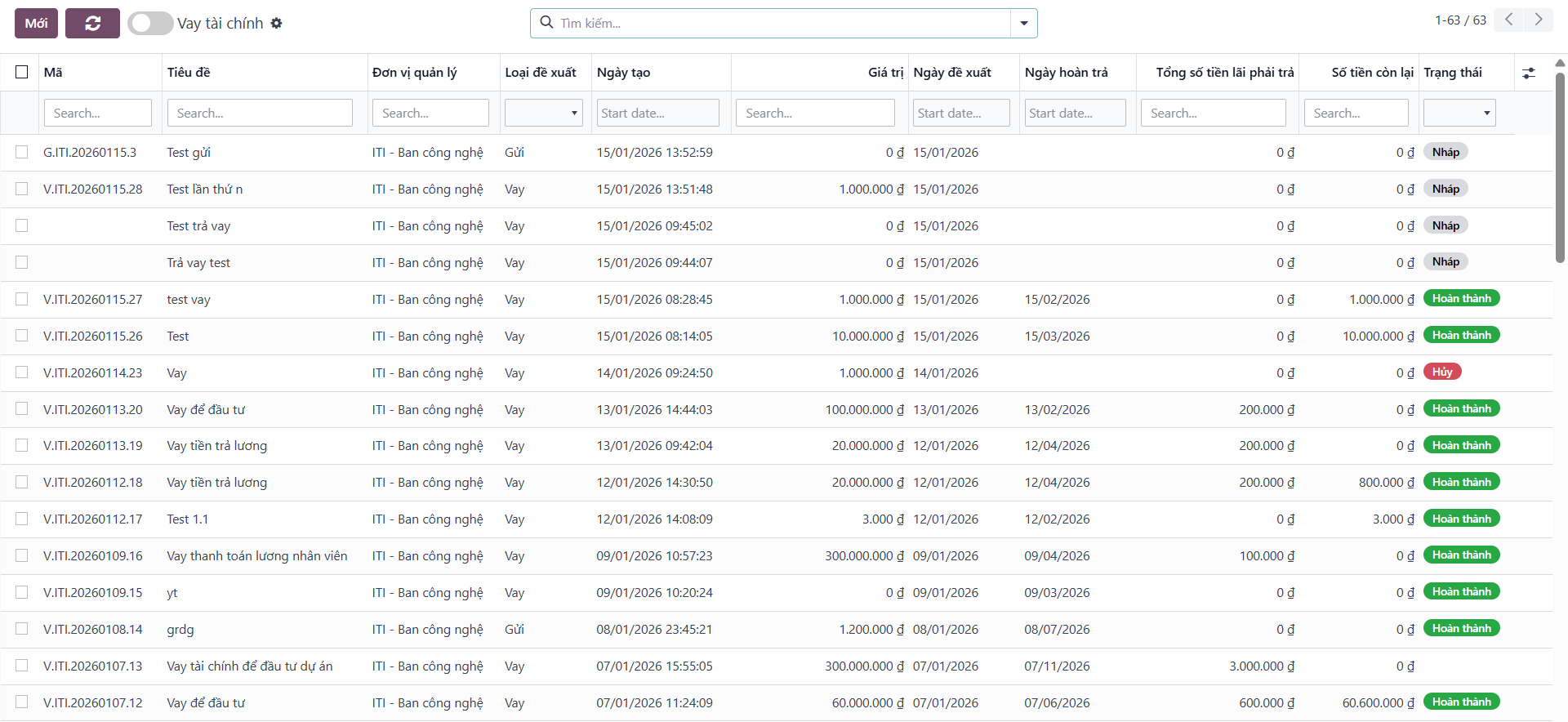Click the code V.ITI.20260108.14
This screenshot has height=722, width=1568.
point(93,629)
